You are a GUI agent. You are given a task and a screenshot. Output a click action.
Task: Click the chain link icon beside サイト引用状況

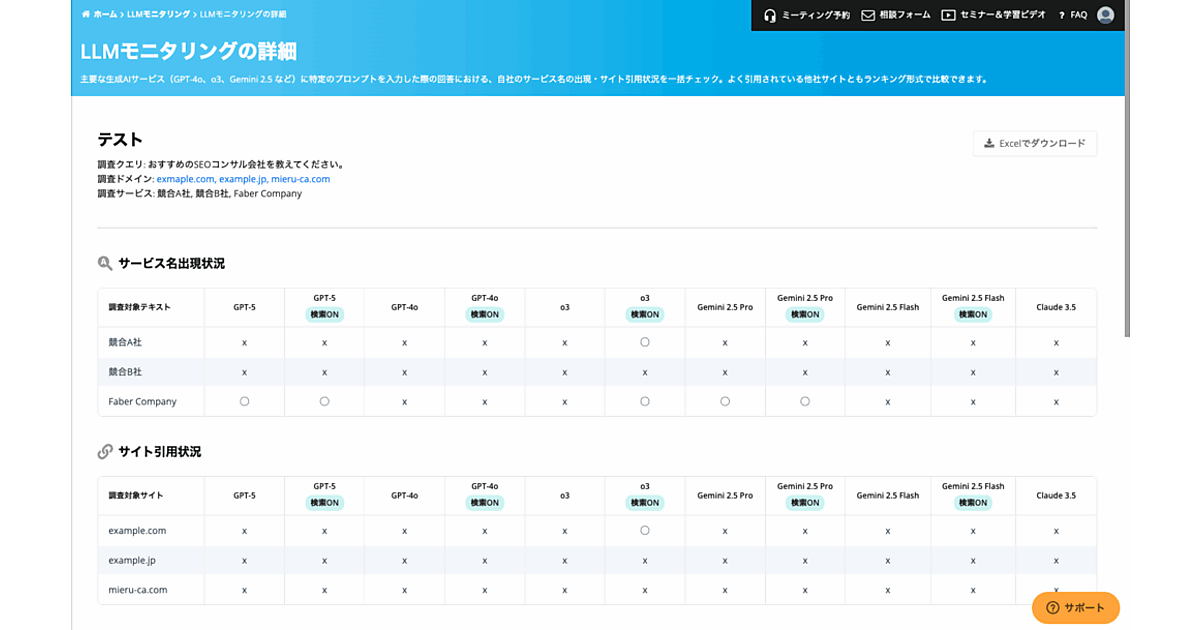click(105, 452)
